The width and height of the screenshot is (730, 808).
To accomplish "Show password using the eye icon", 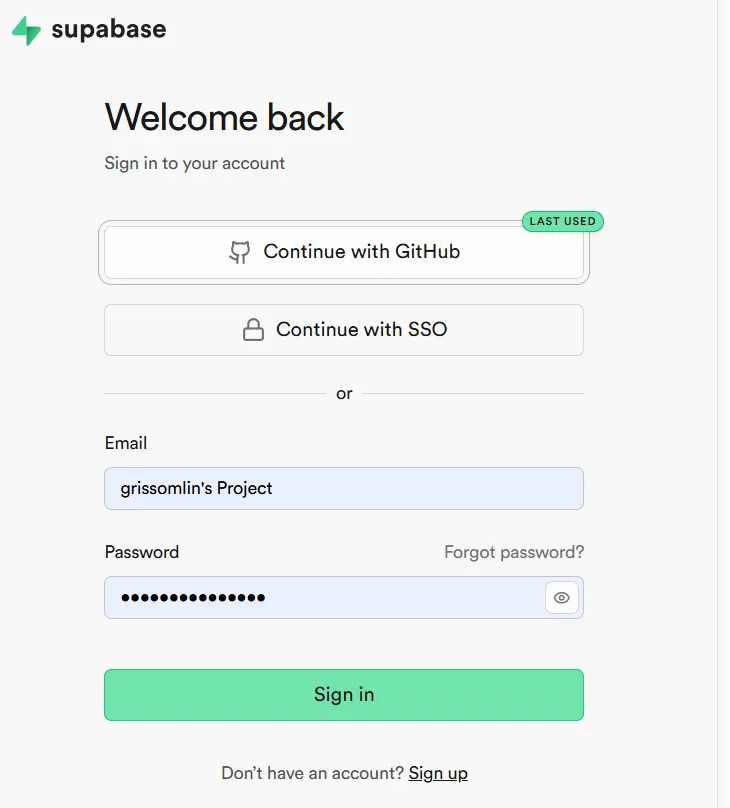I will tap(562, 598).
